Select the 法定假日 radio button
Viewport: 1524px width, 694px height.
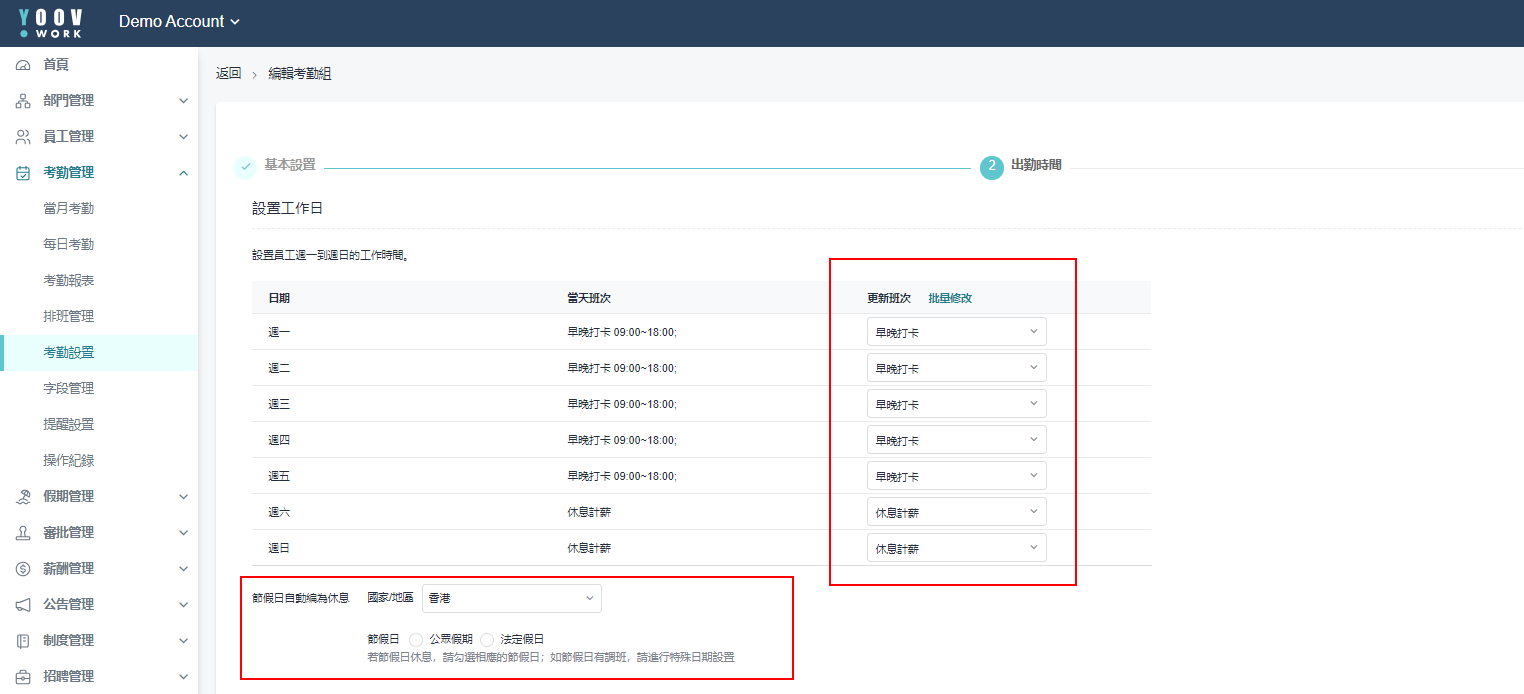point(487,640)
